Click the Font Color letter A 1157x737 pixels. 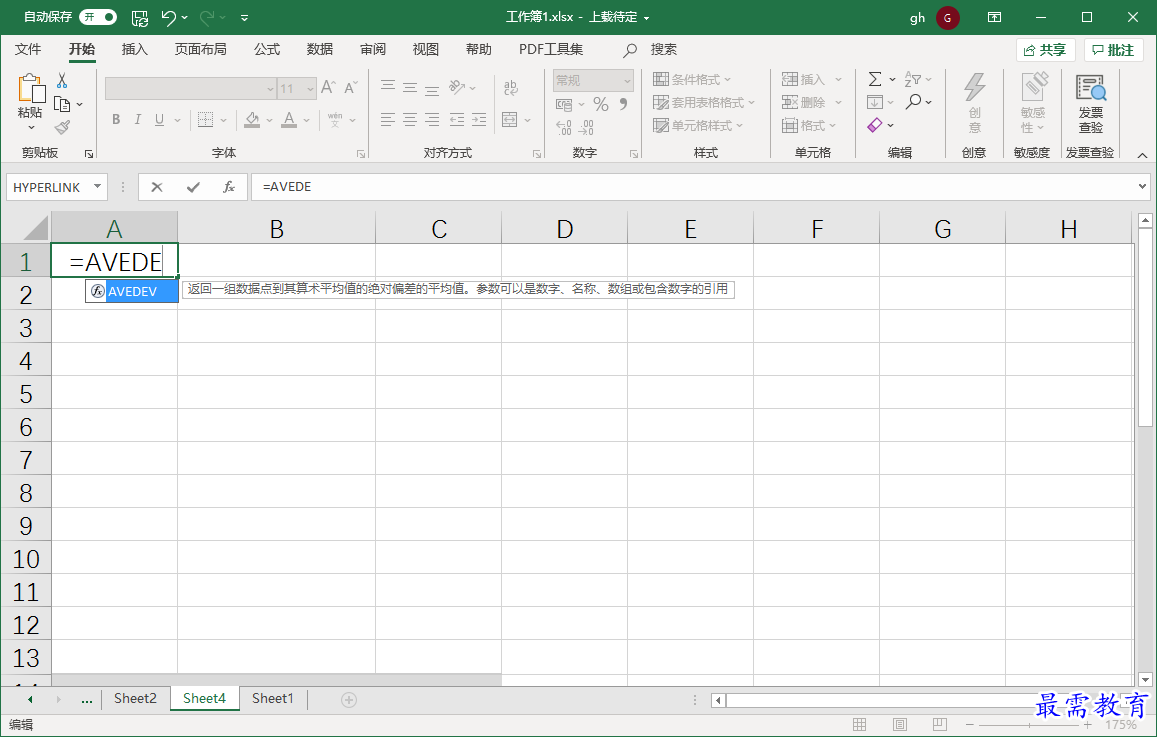[289, 120]
